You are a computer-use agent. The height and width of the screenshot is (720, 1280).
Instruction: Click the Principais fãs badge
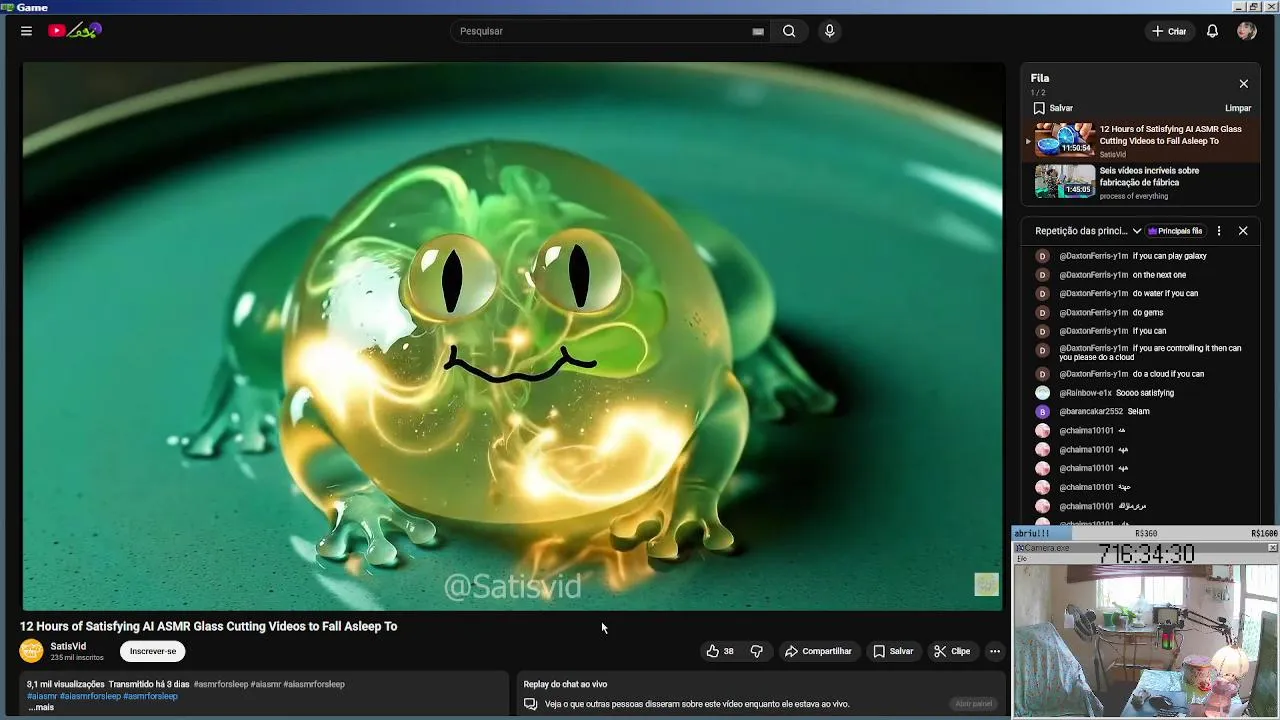click(x=1175, y=231)
